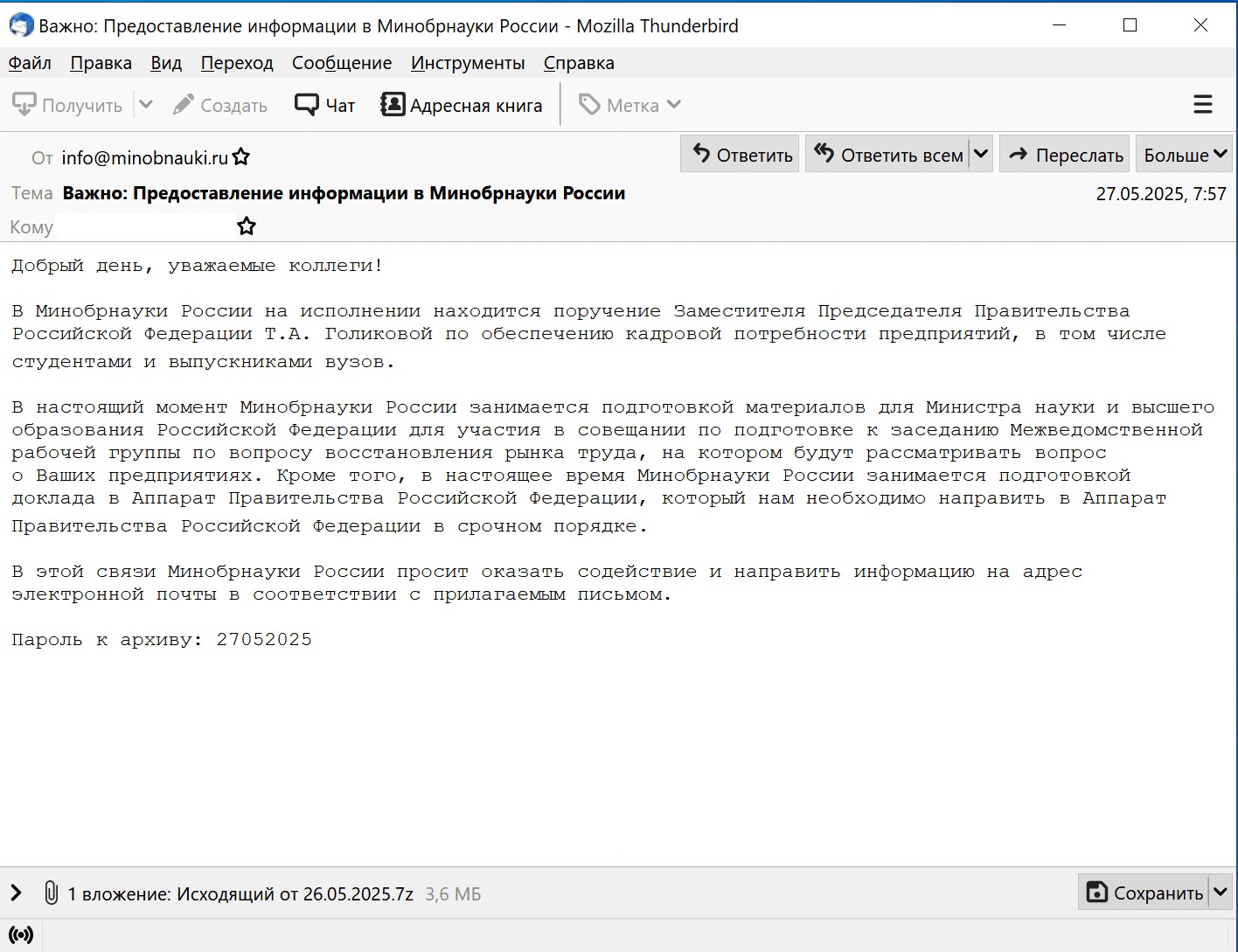Click the Create (Создать) message icon
This screenshot has width=1238, height=952.
183,105
